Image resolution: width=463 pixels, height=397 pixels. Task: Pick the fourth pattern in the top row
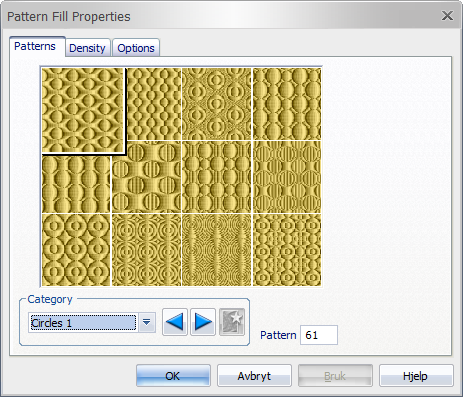click(x=287, y=104)
